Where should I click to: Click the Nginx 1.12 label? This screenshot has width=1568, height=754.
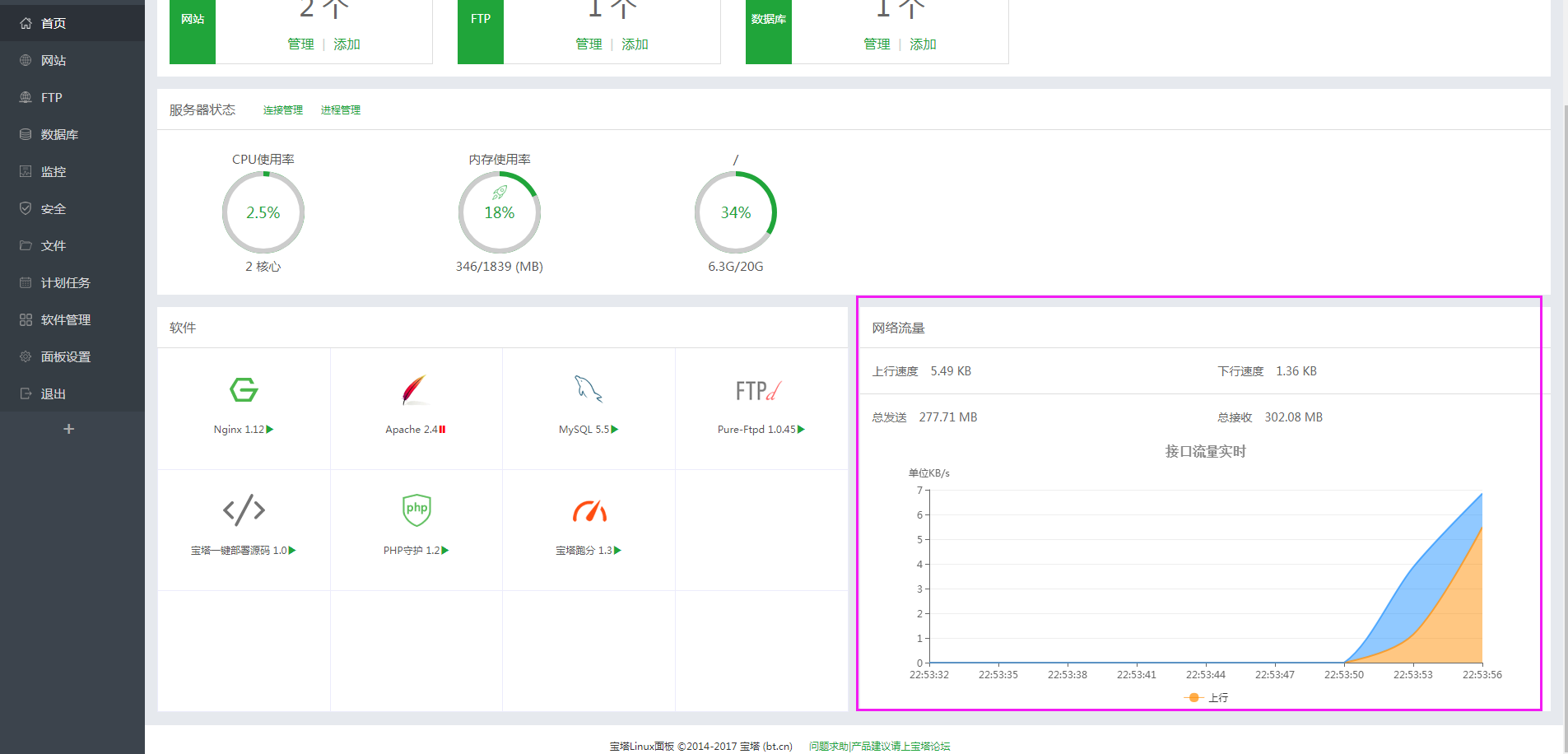pos(239,430)
